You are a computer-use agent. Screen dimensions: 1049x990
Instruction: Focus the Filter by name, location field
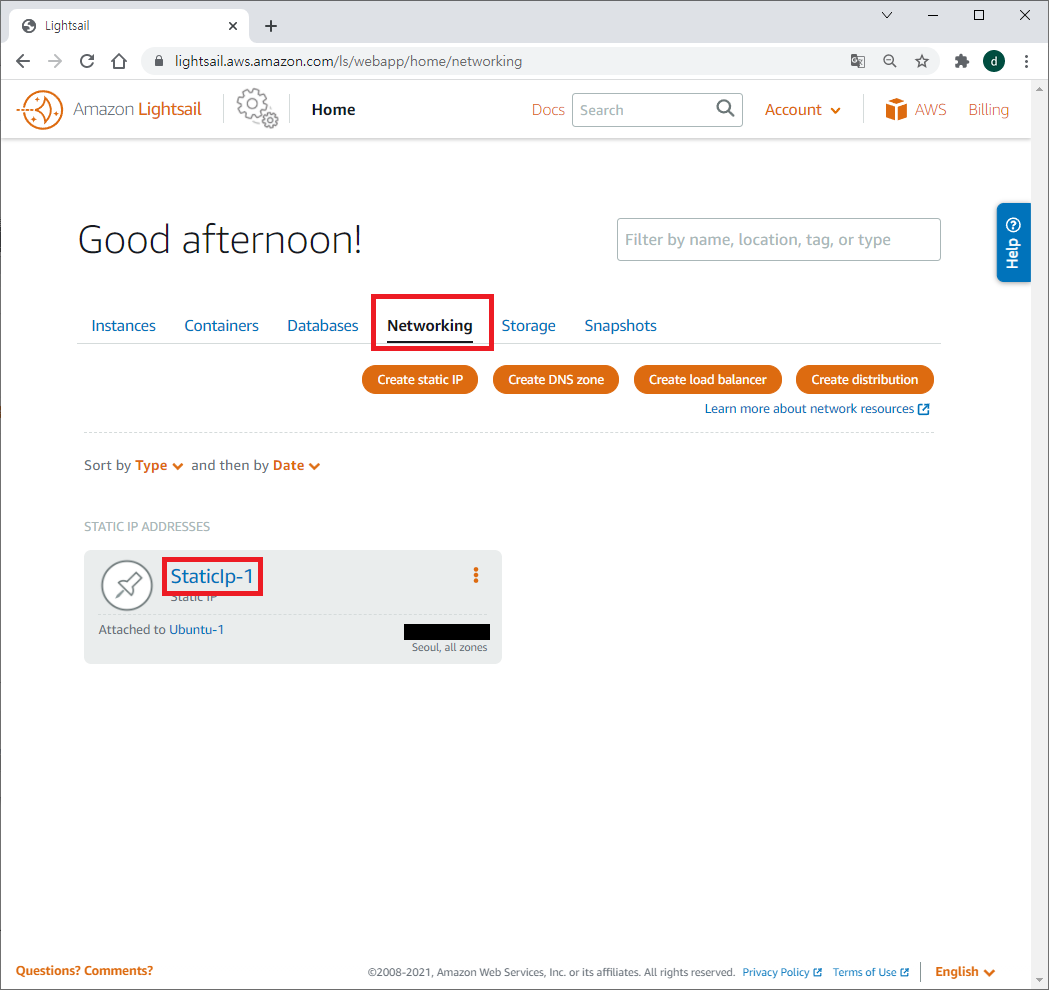point(779,239)
